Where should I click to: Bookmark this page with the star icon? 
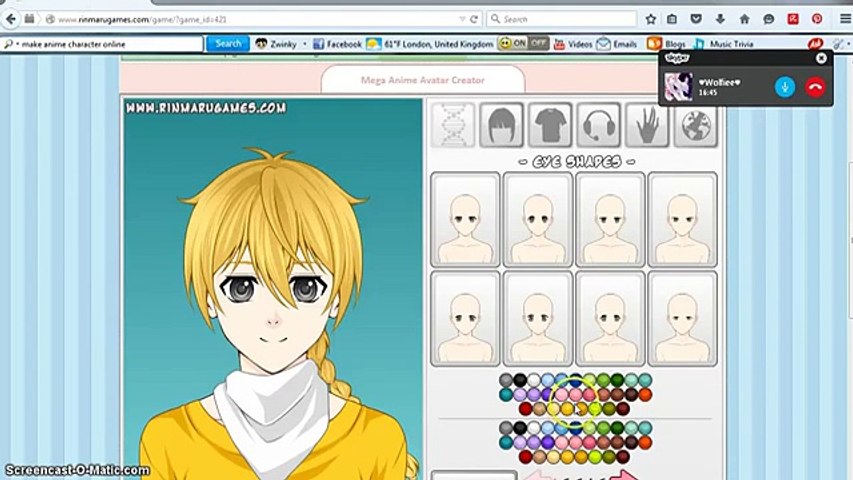651,19
